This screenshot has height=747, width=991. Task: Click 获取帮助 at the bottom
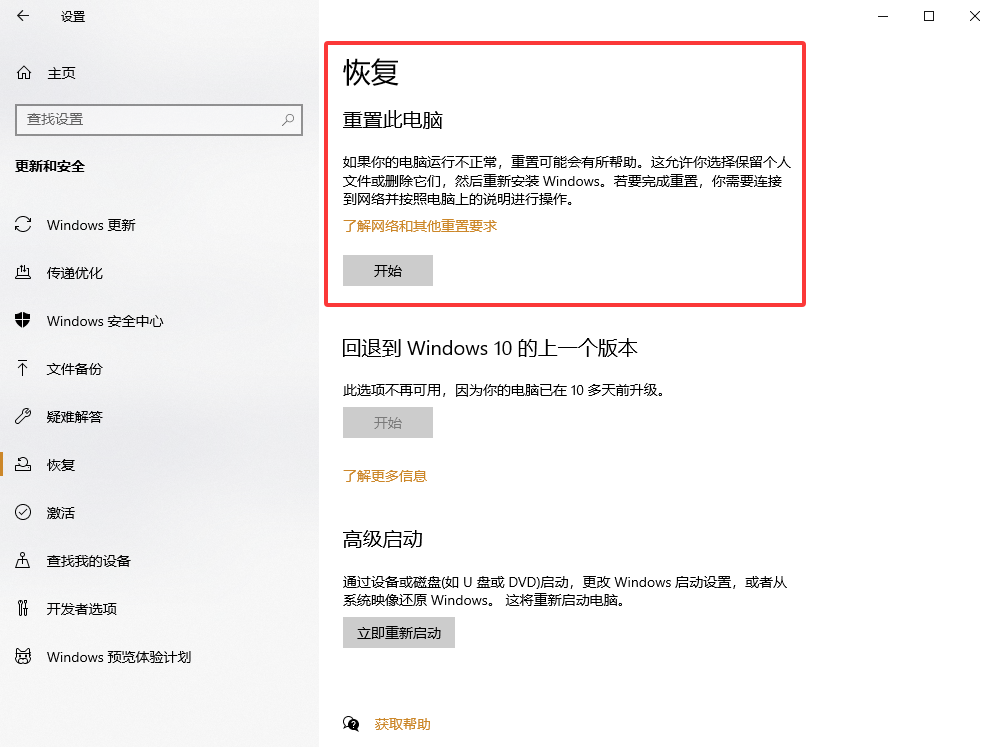coord(402,723)
